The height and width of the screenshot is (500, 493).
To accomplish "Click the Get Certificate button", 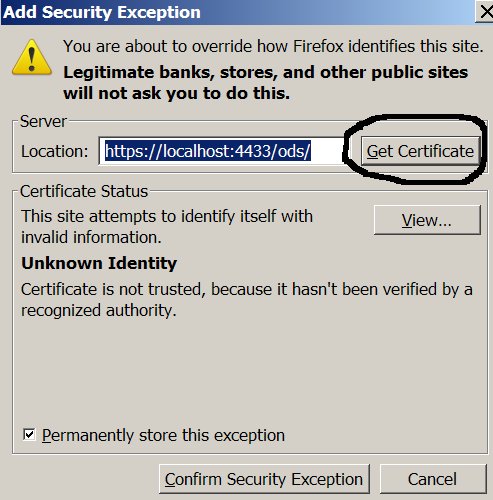I will (420, 151).
